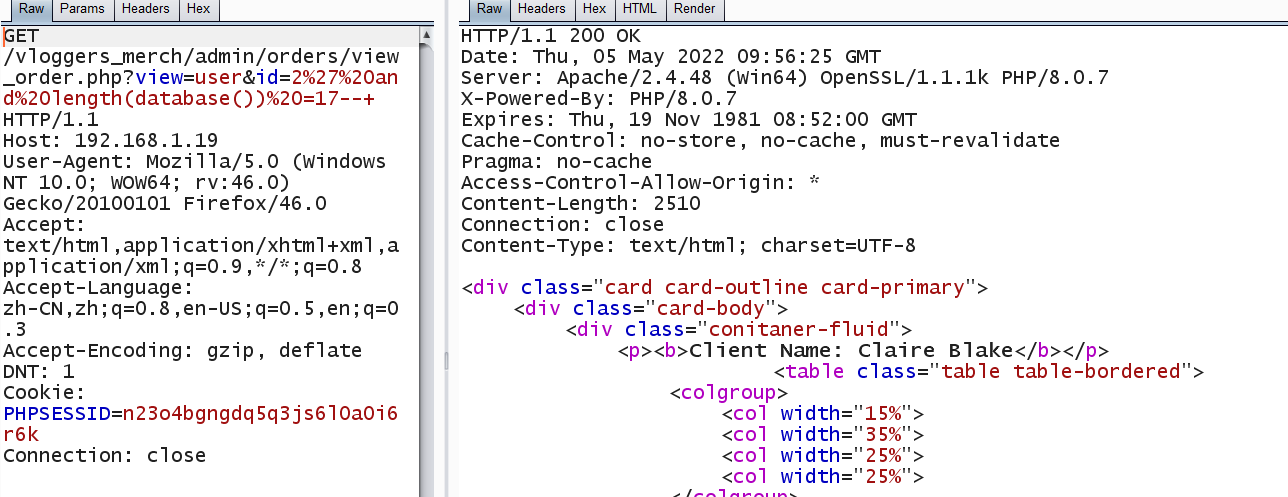Click the 'Accept-Encoding: gzip, deflate' line
Screen dimensions: 1288x497
click(x=182, y=350)
